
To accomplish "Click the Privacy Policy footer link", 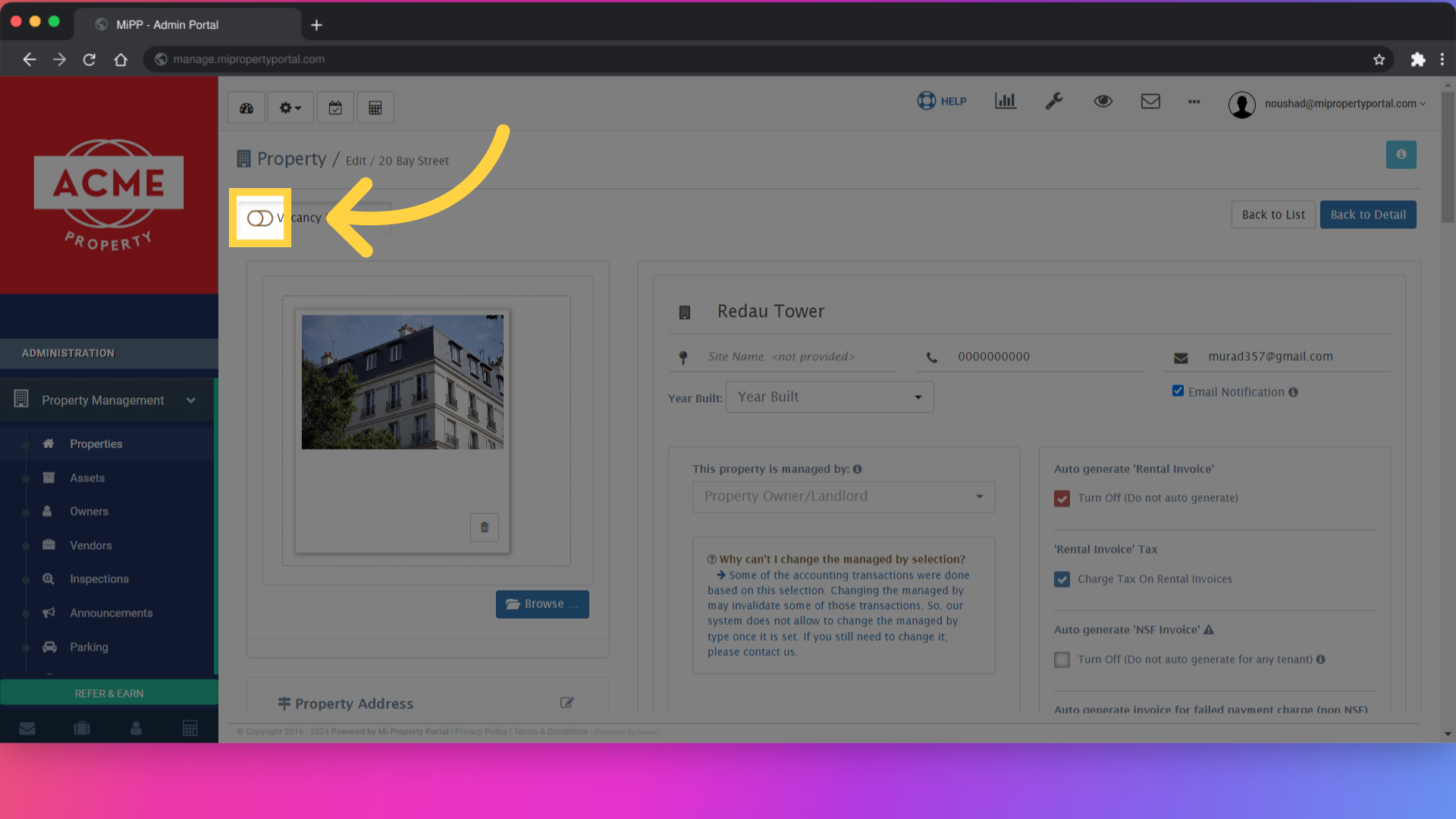I will [481, 732].
